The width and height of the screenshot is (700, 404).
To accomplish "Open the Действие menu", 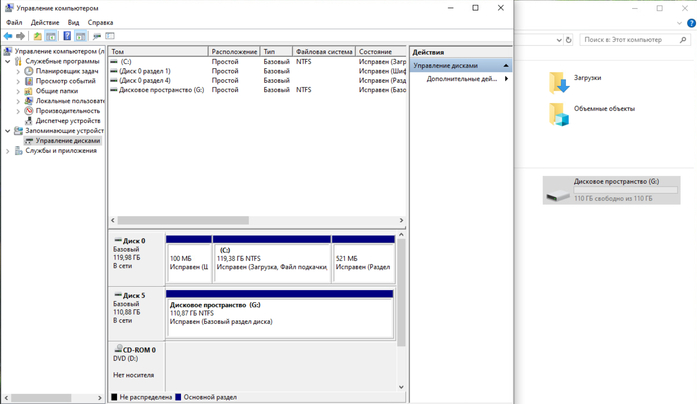I will 45,22.
